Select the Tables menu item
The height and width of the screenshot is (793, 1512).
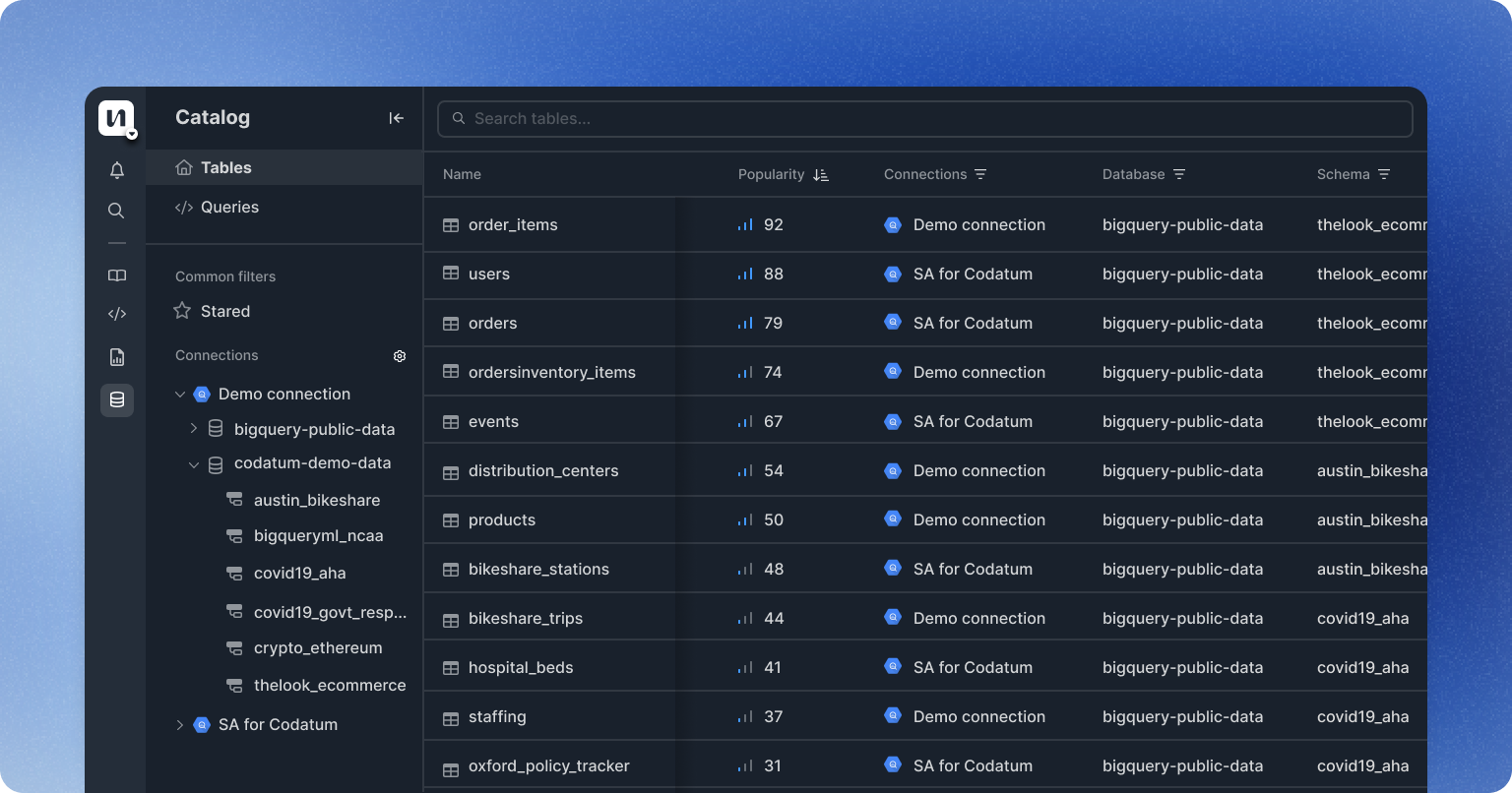pyautogui.click(x=225, y=168)
